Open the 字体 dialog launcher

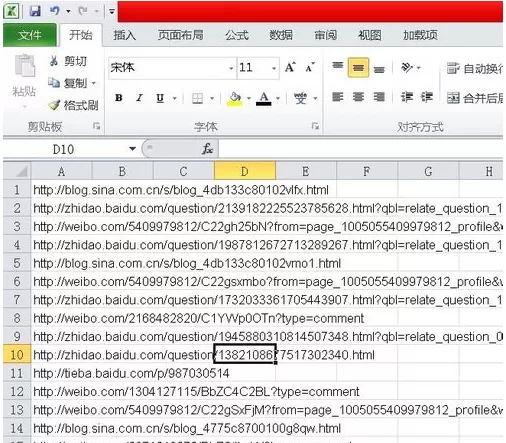click(315, 126)
